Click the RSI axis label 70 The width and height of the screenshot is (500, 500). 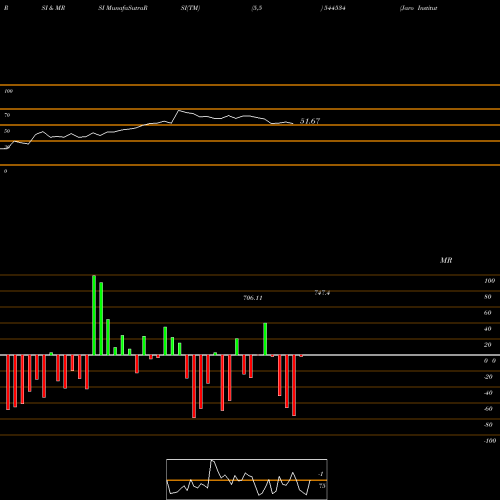(7, 115)
